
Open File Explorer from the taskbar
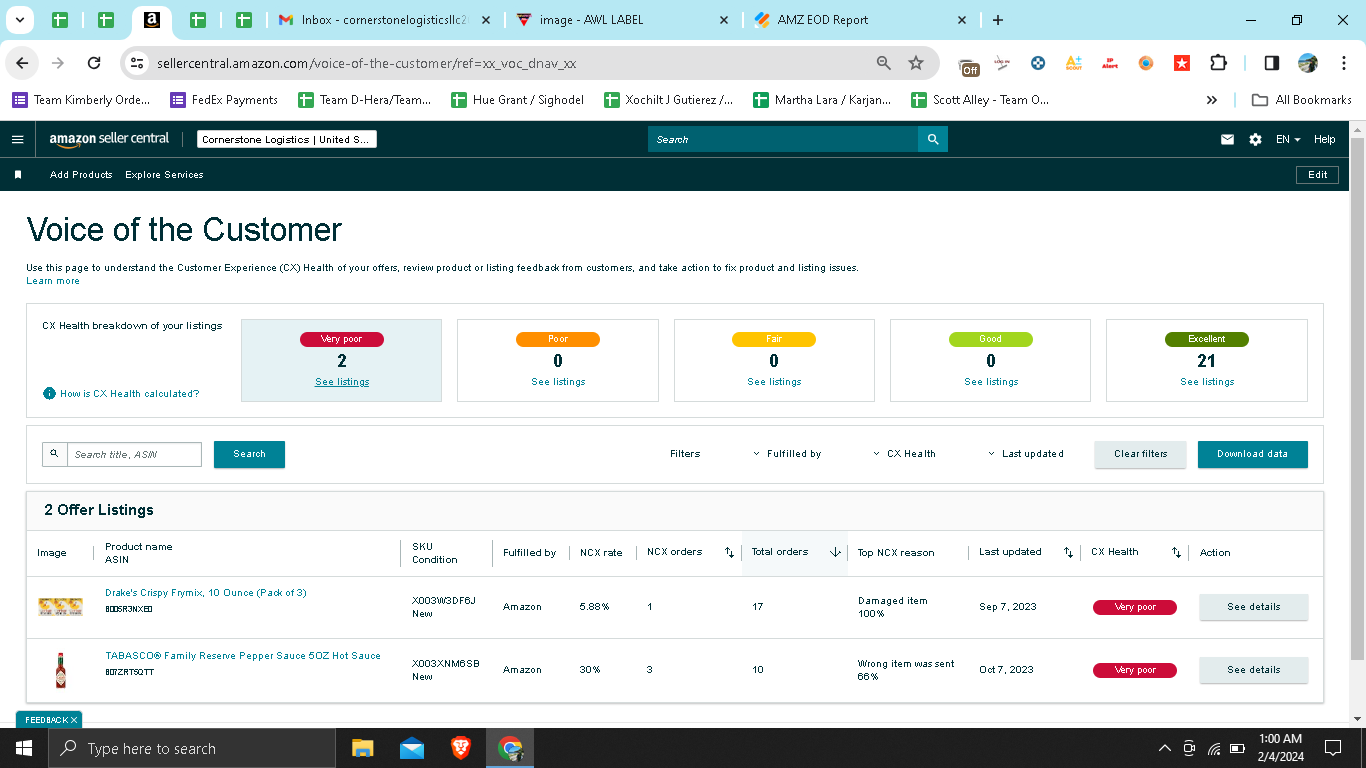click(362, 748)
